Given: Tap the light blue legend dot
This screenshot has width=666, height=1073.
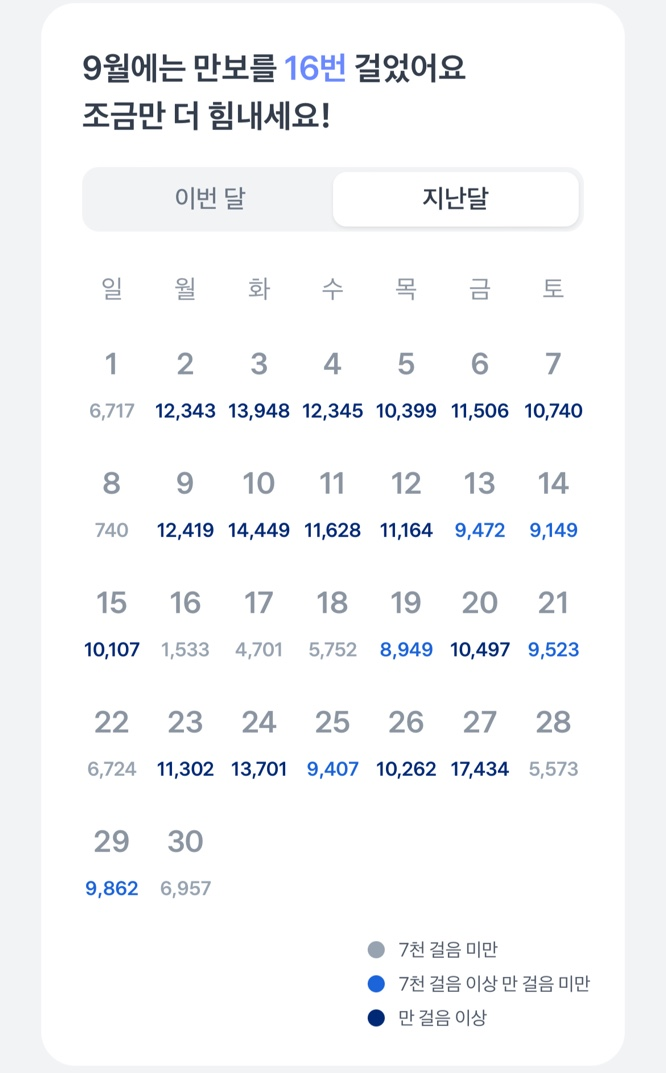Looking at the screenshot, I should pyautogui.click(x=376, y=984).
